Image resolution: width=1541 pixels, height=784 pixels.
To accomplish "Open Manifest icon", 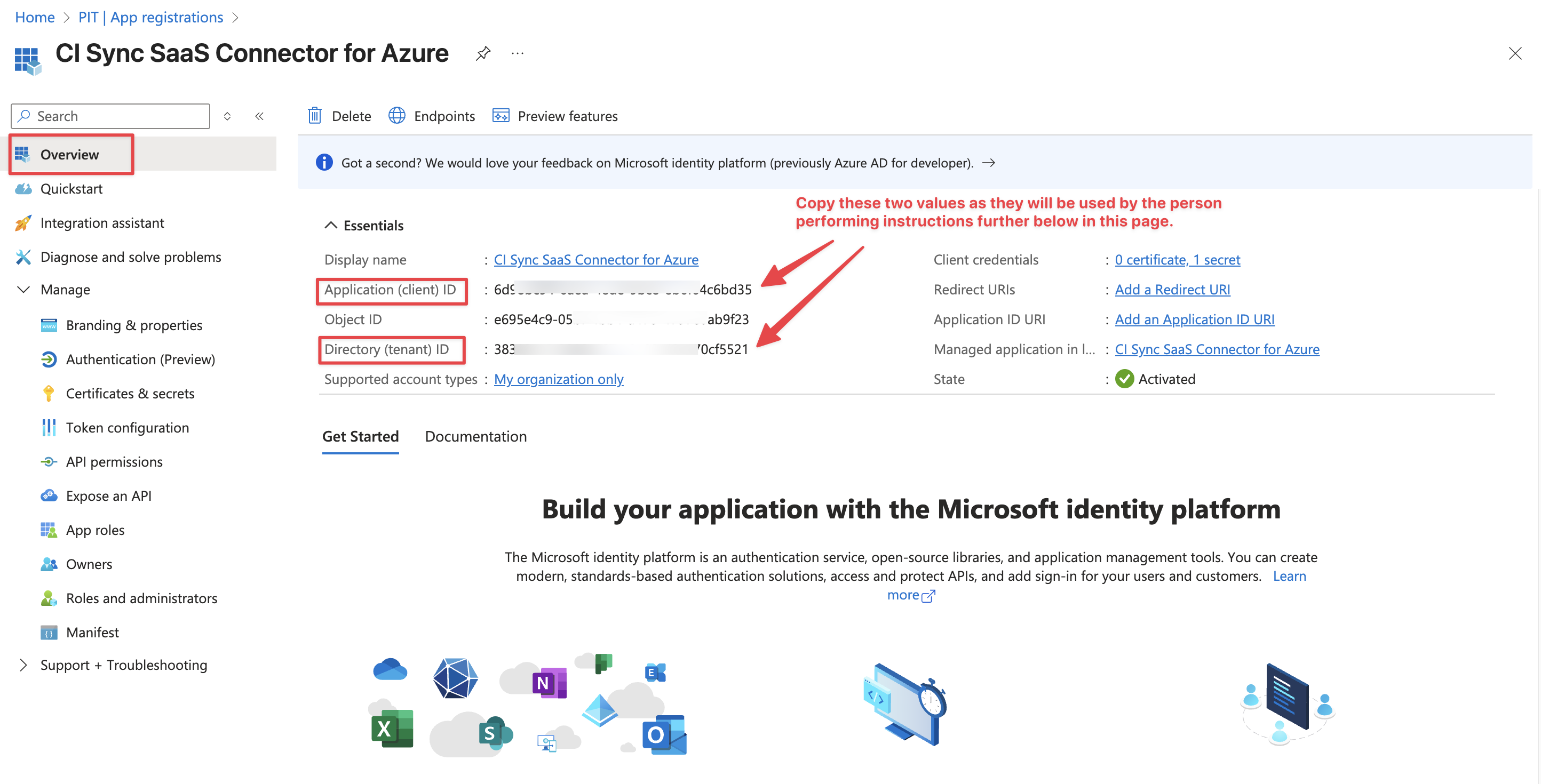I will click(x=49, y=632).
